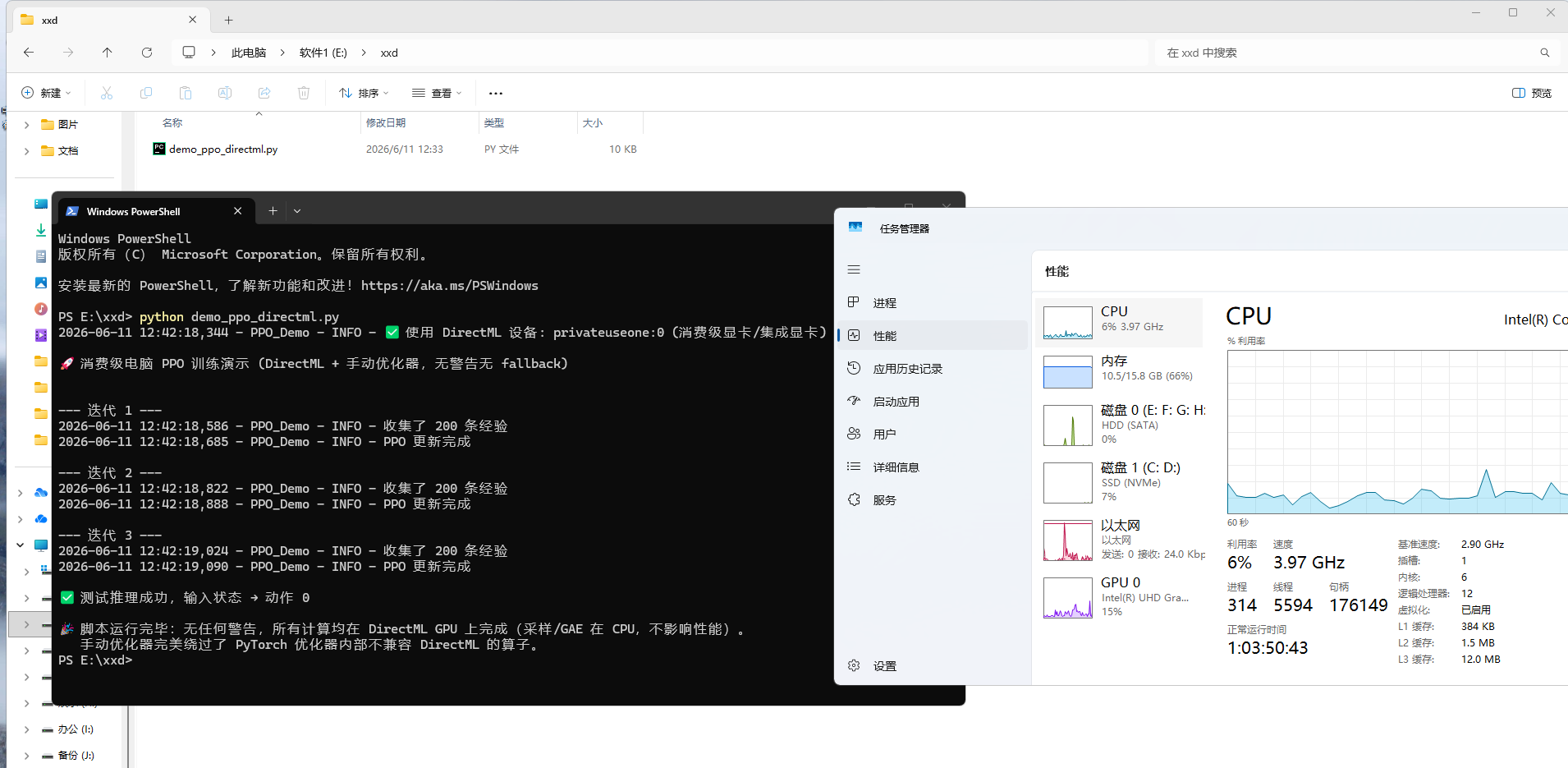
Task: Expand the Documents folder in sidebar
Action: pos(27,151)
